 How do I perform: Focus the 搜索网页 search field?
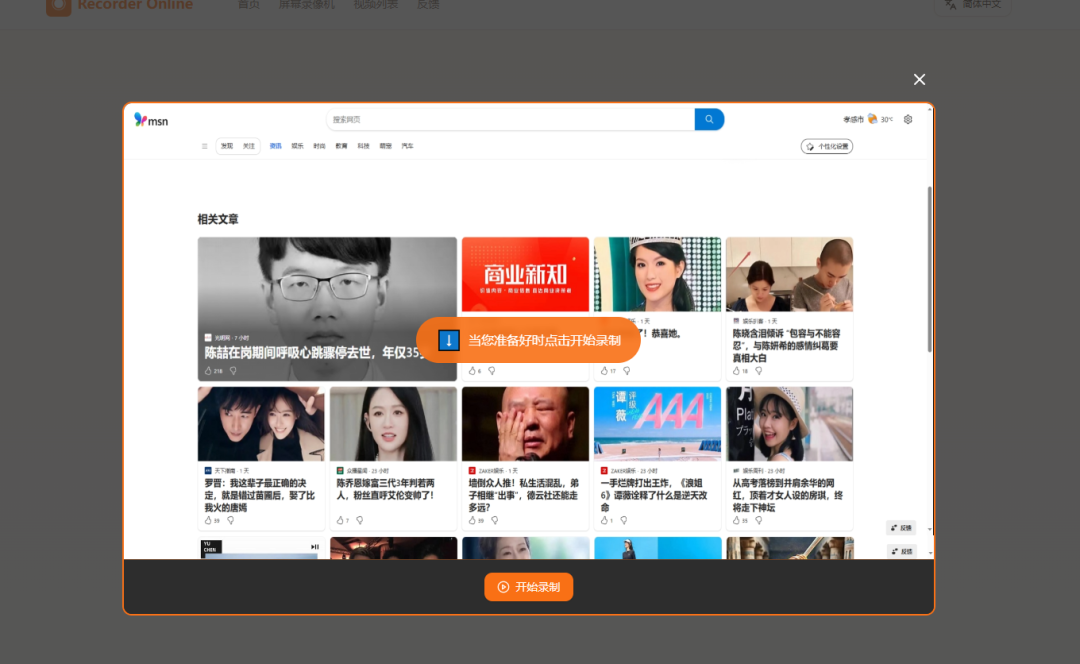pos(510,119)
